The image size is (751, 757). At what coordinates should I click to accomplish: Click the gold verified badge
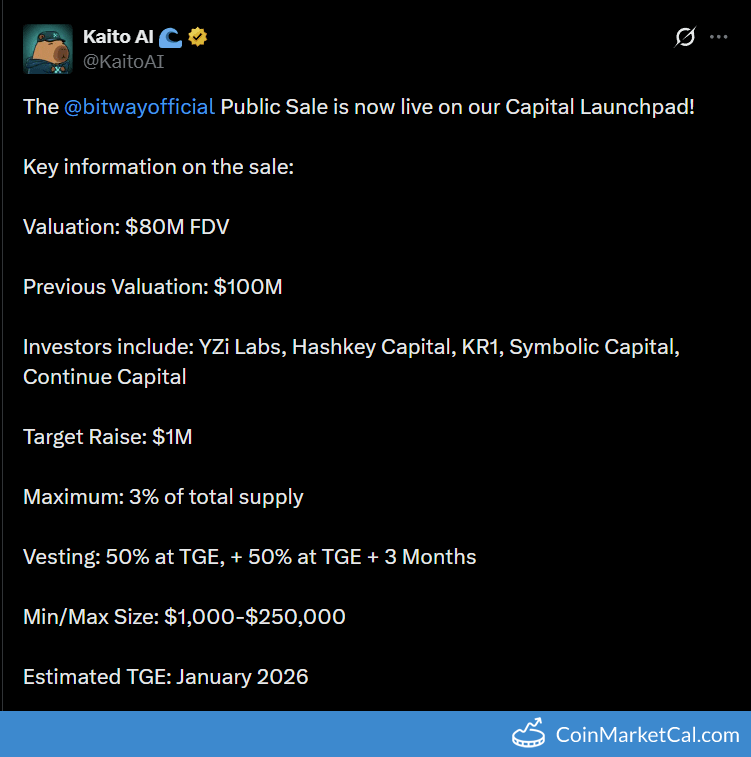[198, 37]
